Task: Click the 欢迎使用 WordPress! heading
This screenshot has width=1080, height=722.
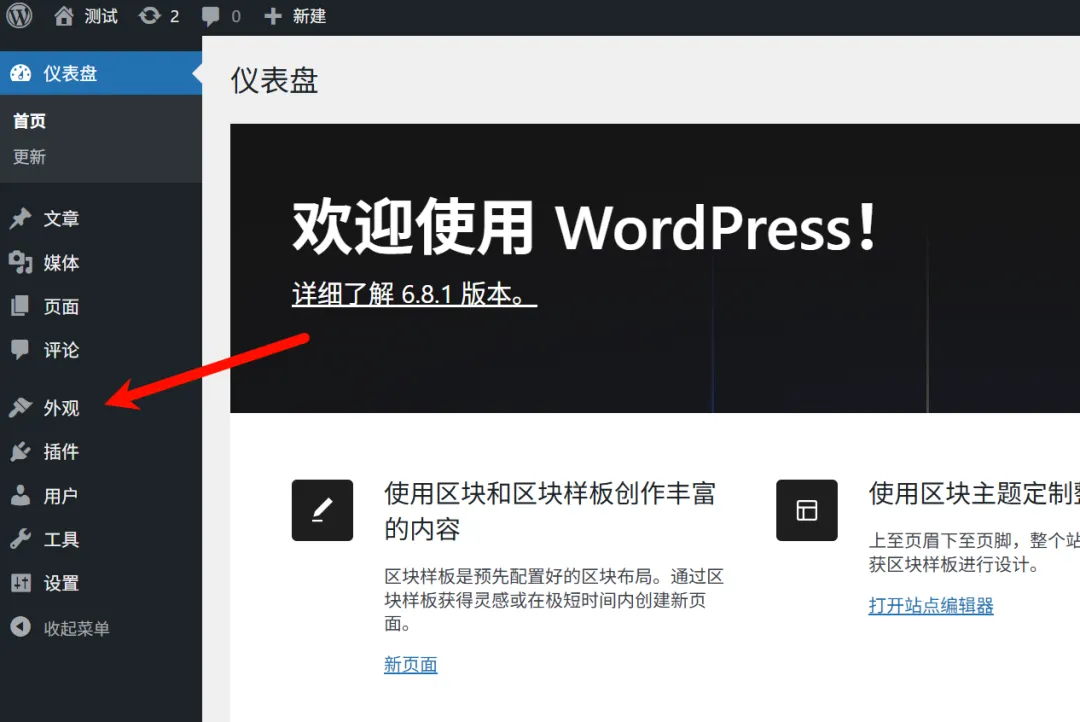Action: 585,226
